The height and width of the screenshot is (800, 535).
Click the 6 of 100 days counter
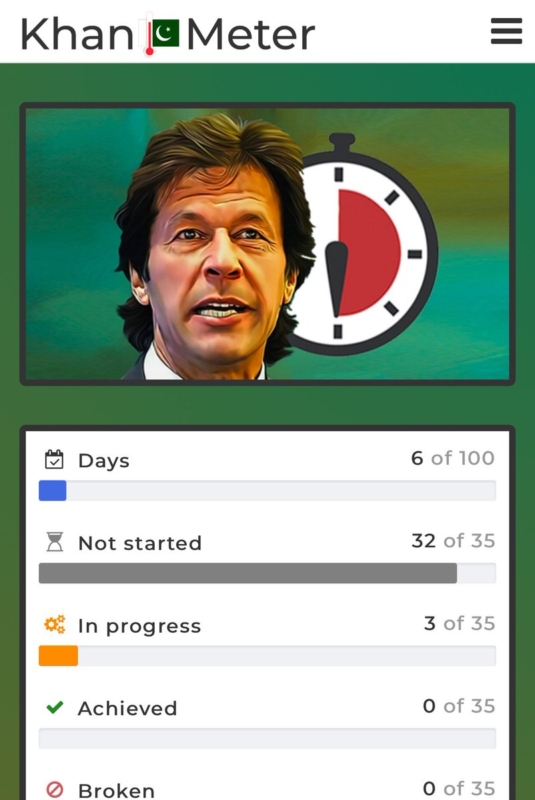tap(453, 458)
